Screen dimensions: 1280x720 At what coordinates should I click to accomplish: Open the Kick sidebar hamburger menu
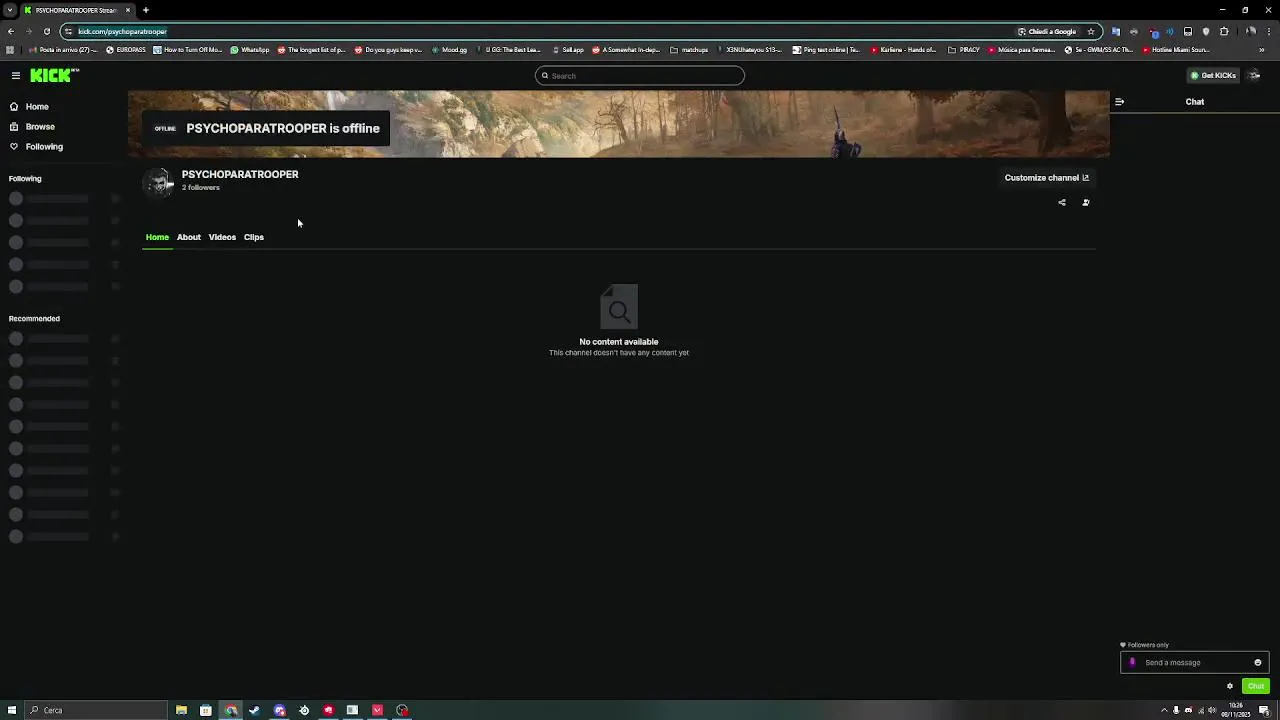coord(16,75)
